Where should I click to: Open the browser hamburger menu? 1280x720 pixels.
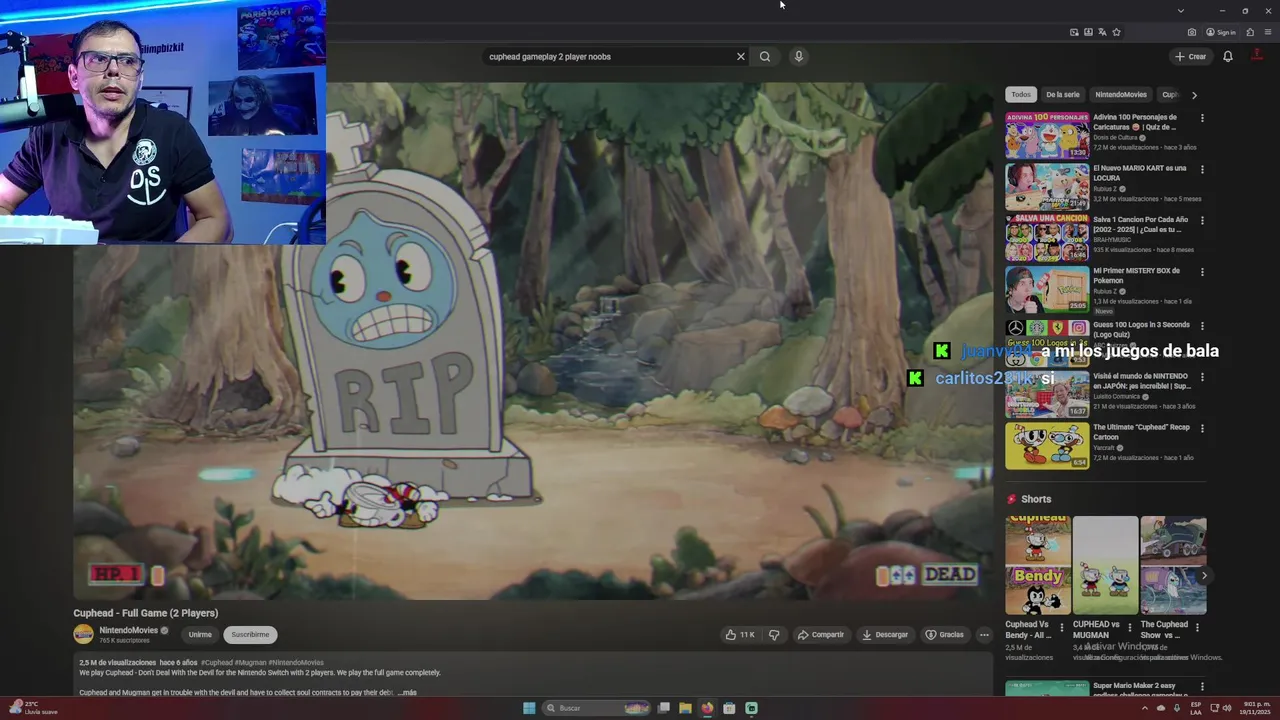pos(1268,32)
